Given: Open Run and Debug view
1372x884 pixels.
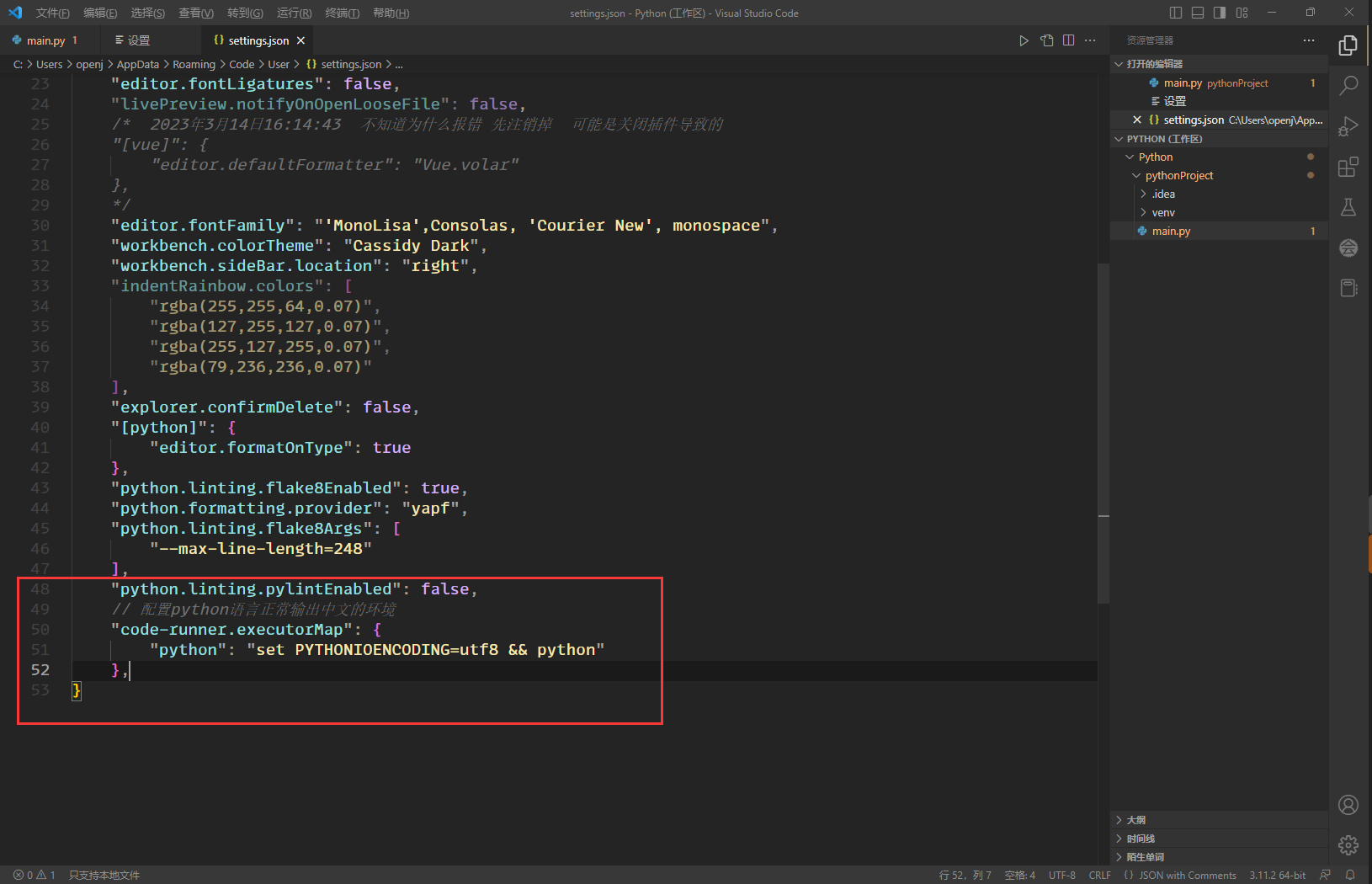Looking at the screenshot, I should coord(1348,125).
